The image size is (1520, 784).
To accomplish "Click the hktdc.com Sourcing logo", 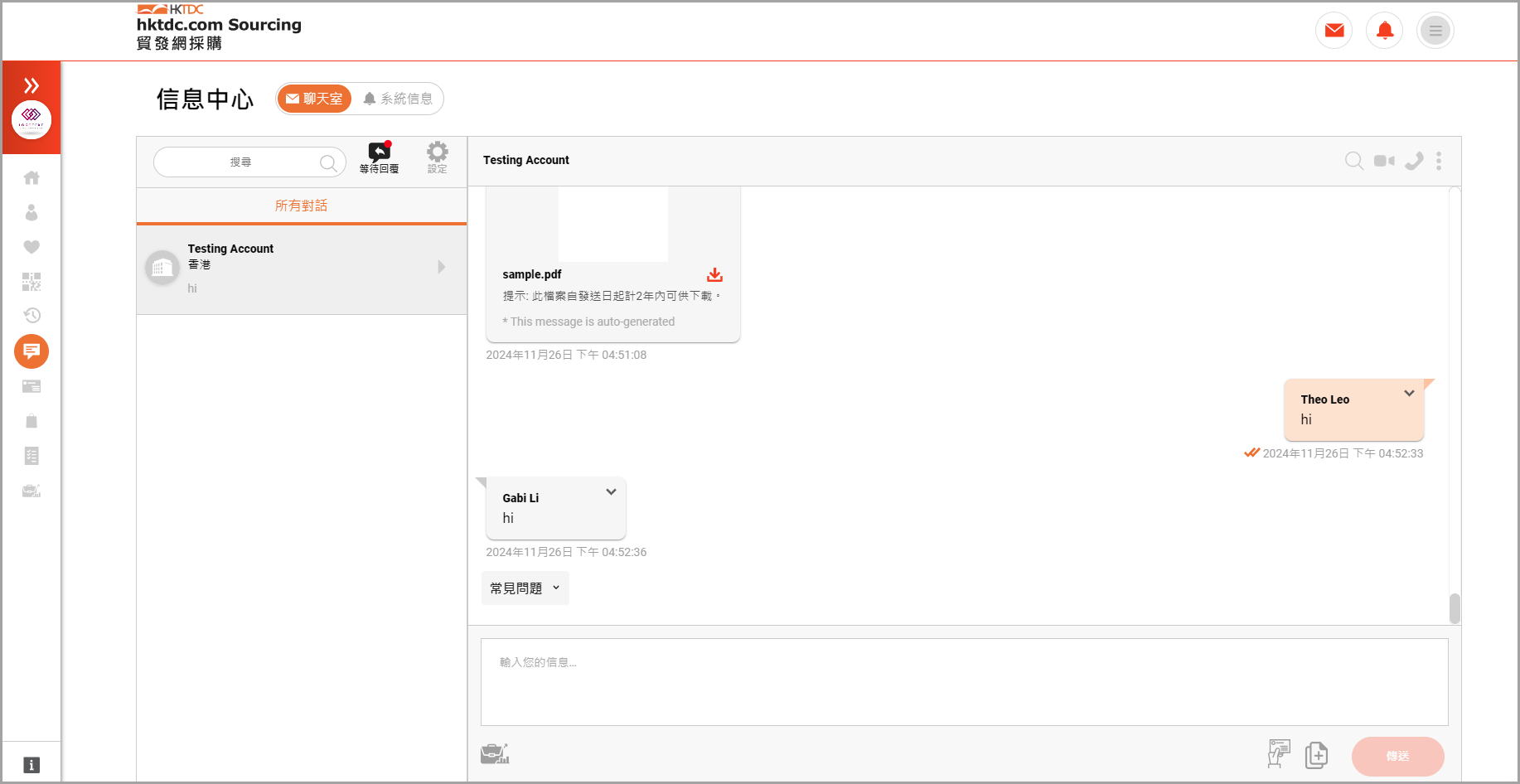I will [x=219, y=27].
